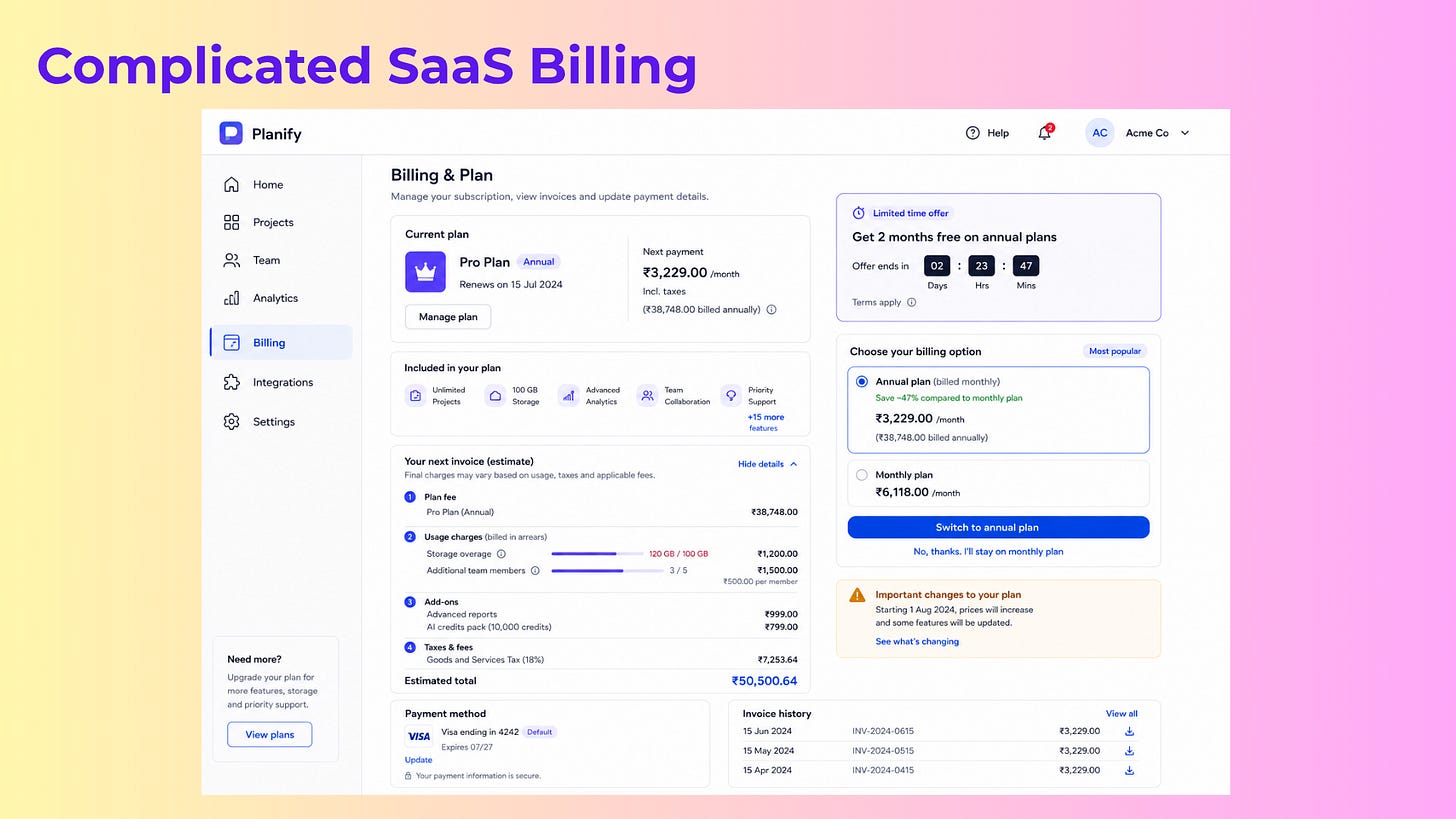
Task: Open Projects in sidebar
Action: 280,222
